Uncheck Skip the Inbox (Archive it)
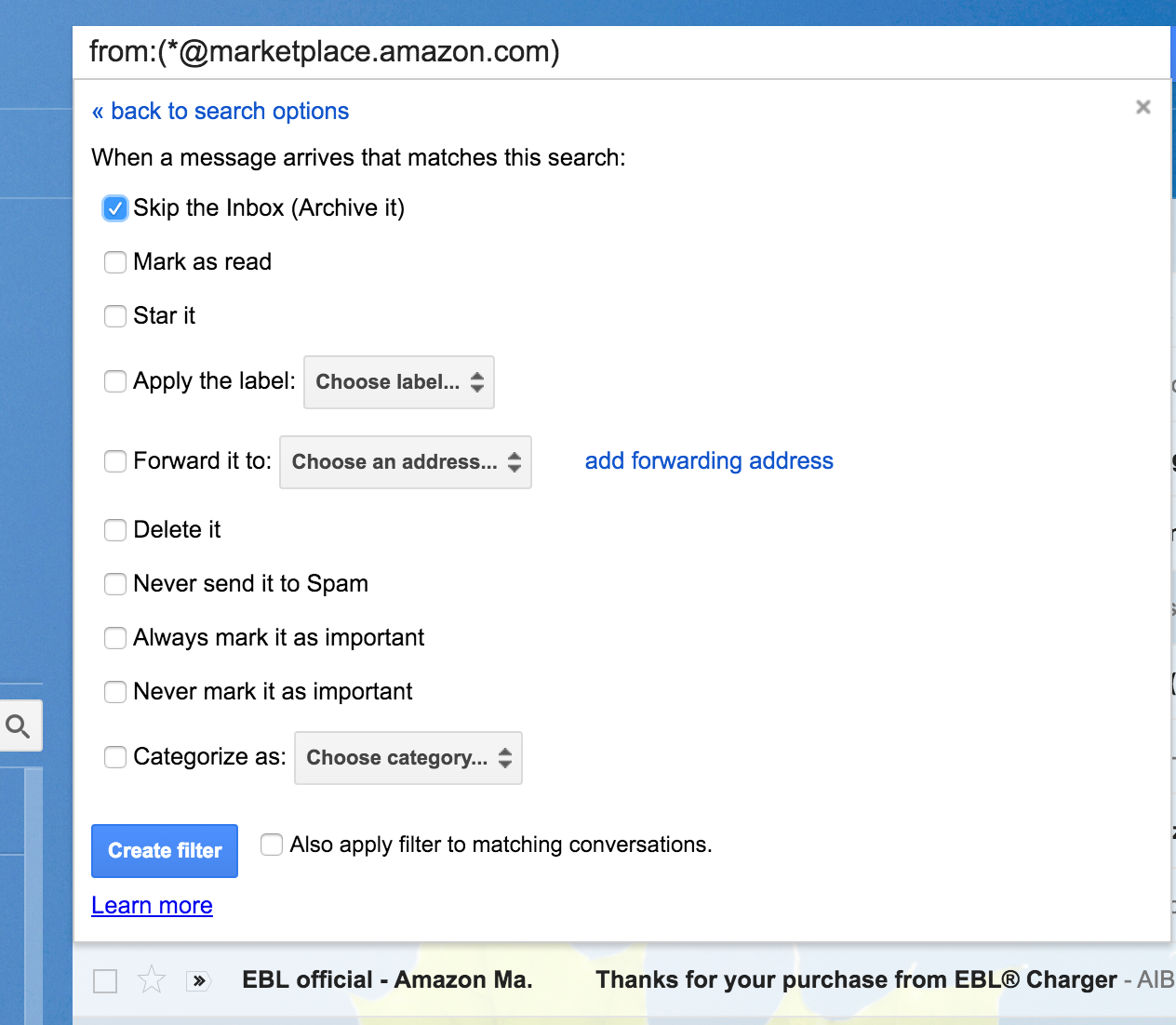The width and height of the screenshot is (1176, 1025). pyautogui.click(x=114, y=208)
